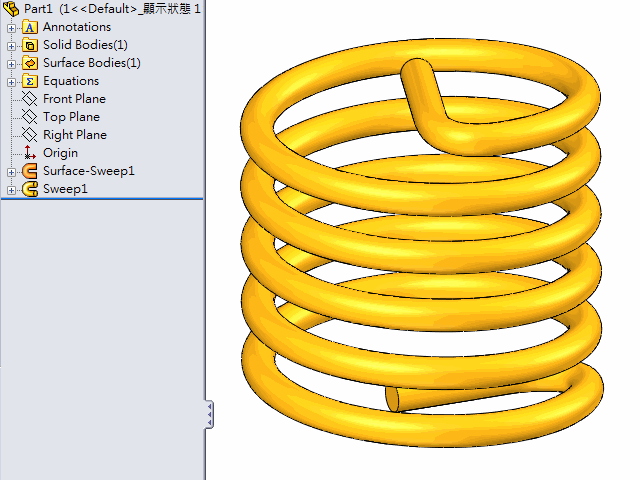The image size is (640, 480).
Task: Select Surface Bodies(1) label
Action: 92,63
